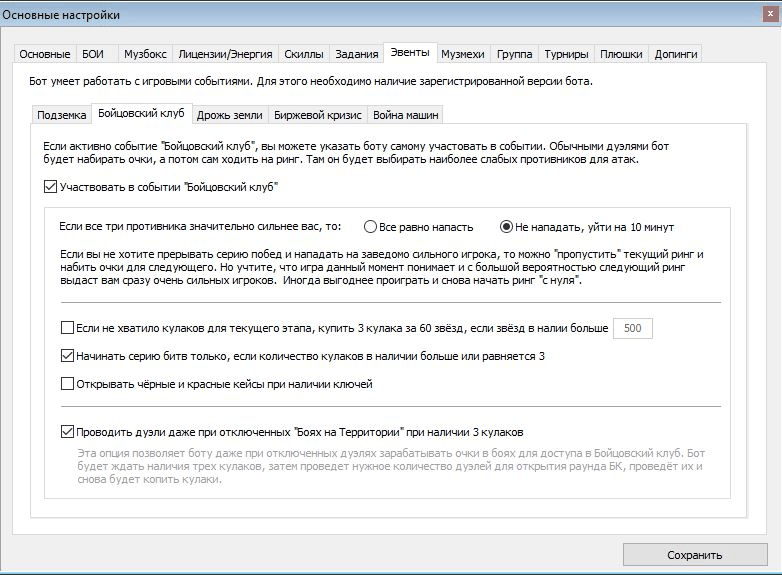This screenshot has width=782, height=575.
Task: Switch to the Основные tab
Action: 44,54
